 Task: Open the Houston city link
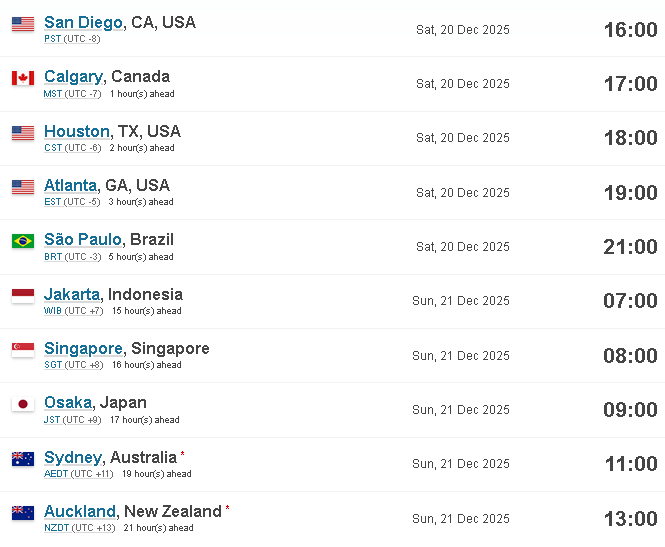(77, 131)
